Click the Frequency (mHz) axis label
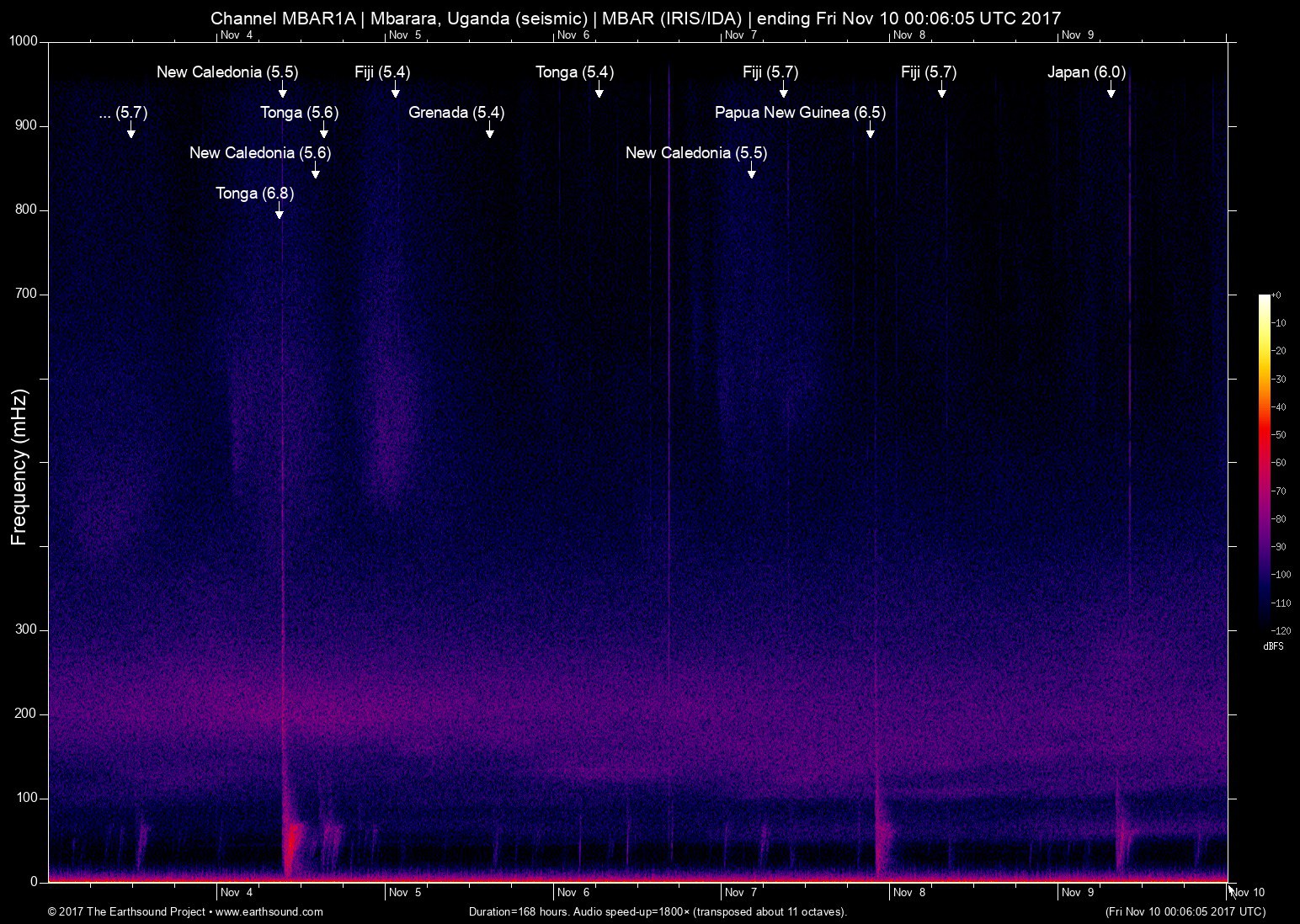This screenshot has height=924, width=1300. tap(19, 460)
